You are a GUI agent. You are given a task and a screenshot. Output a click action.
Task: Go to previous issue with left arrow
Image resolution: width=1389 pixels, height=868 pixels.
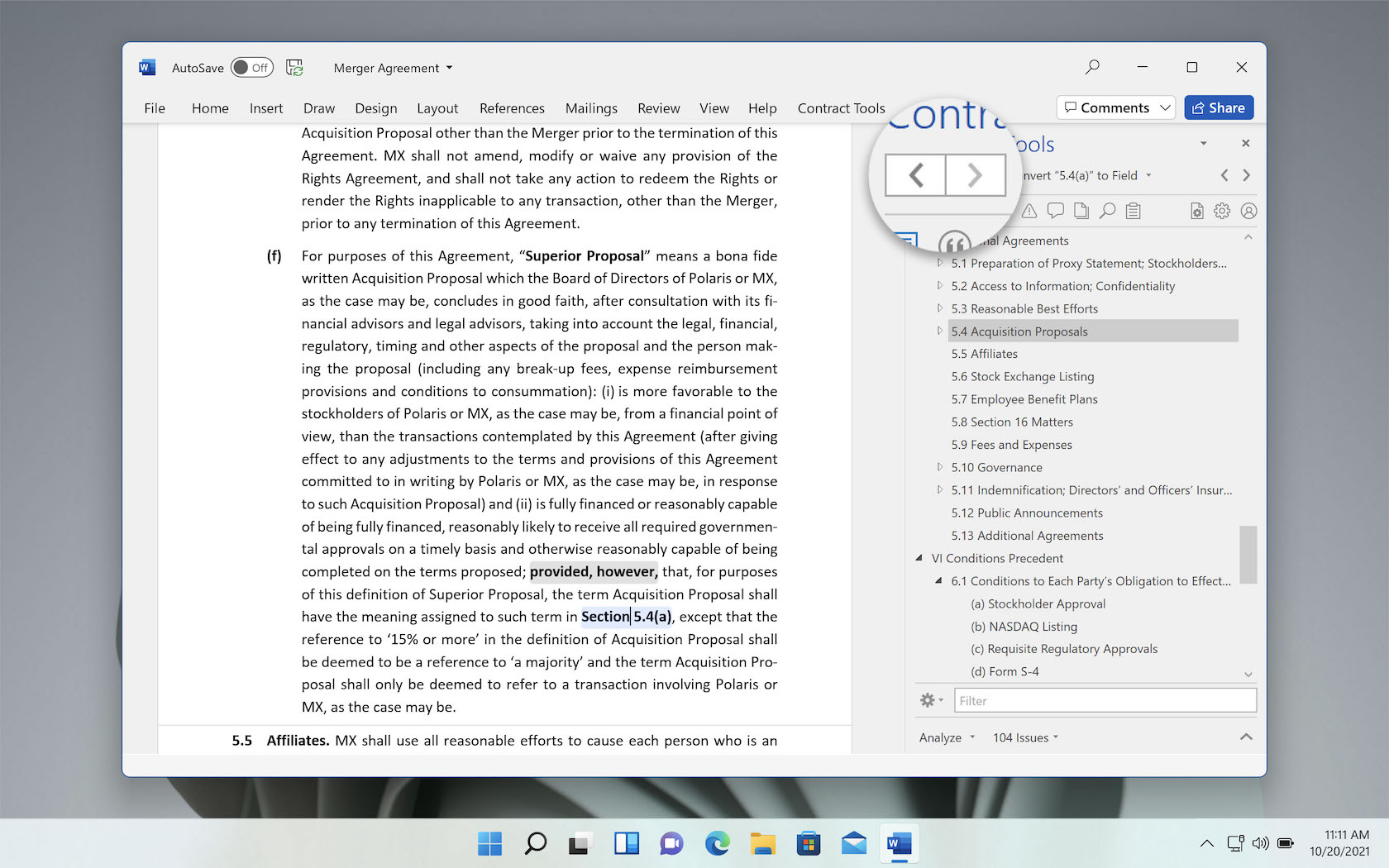tap(1224, 175)
